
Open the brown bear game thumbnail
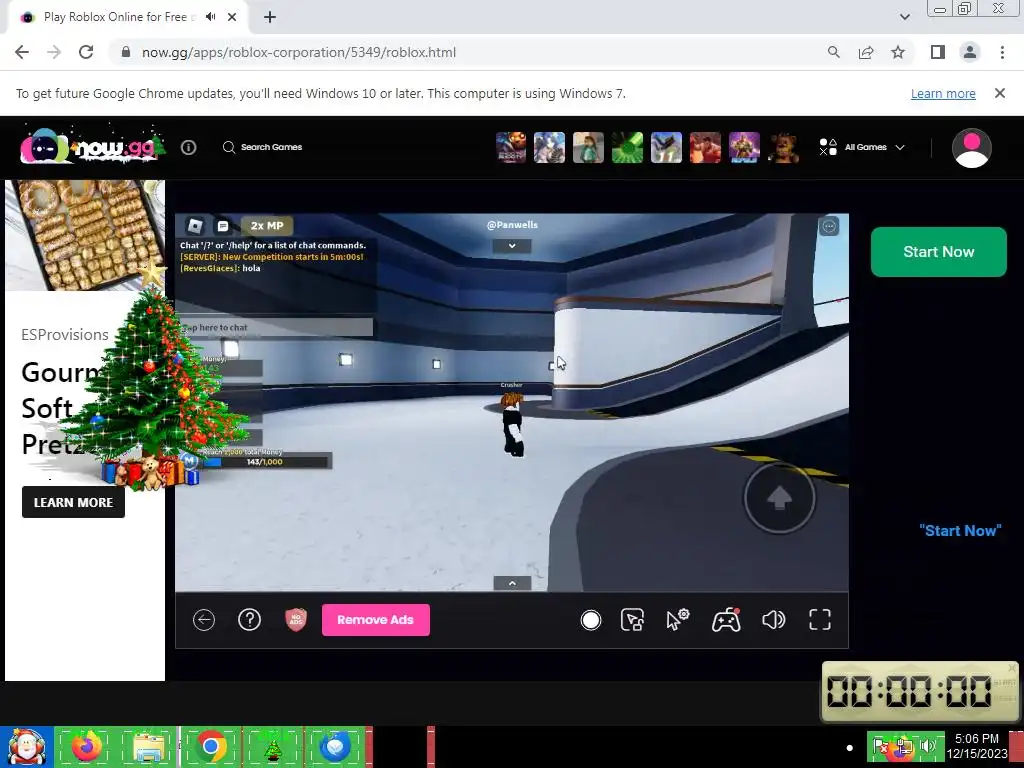click(x=783, y=147)
